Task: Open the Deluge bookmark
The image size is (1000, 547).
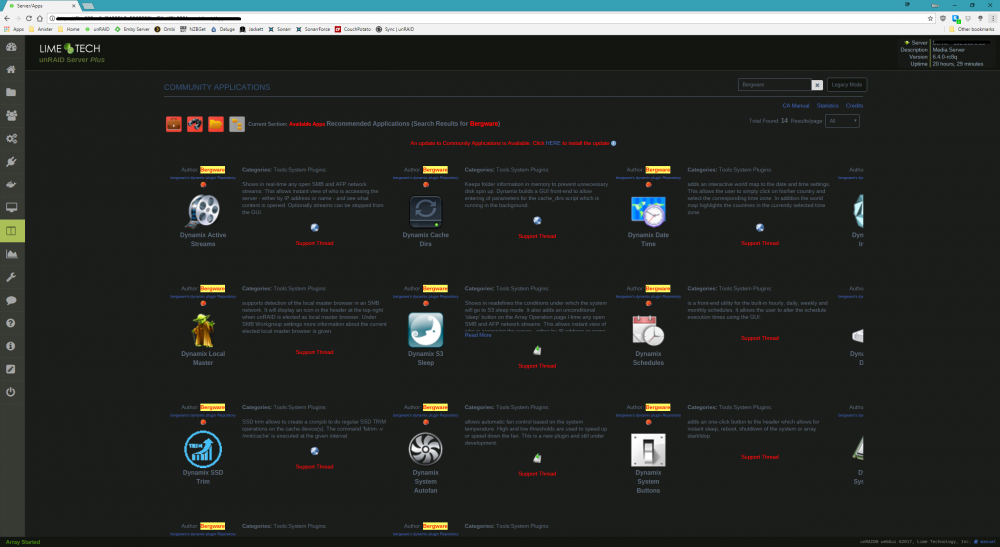Action: [223, 29]
